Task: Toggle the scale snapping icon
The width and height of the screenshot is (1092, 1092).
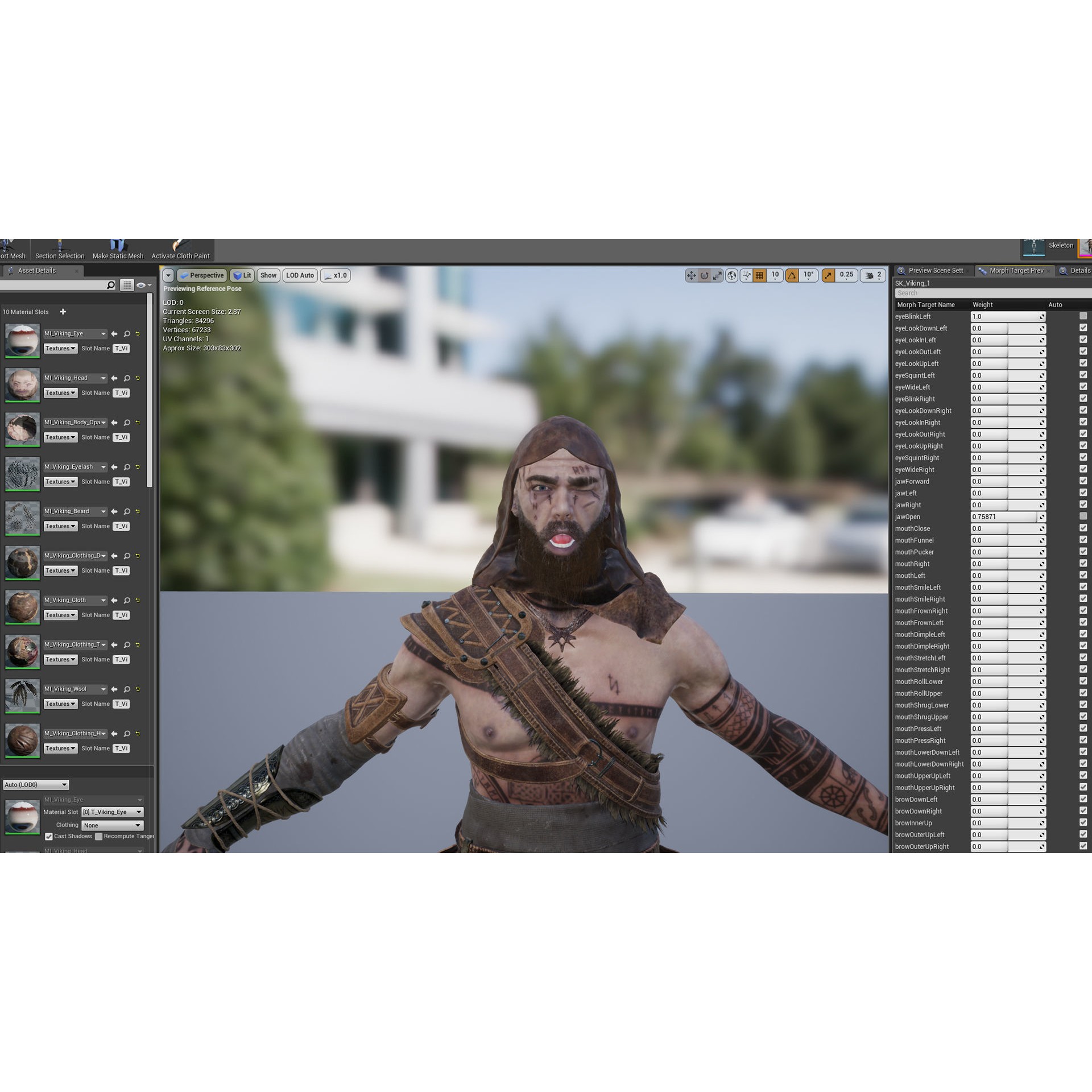Action: pyautogui.click(x=828, y=275)
